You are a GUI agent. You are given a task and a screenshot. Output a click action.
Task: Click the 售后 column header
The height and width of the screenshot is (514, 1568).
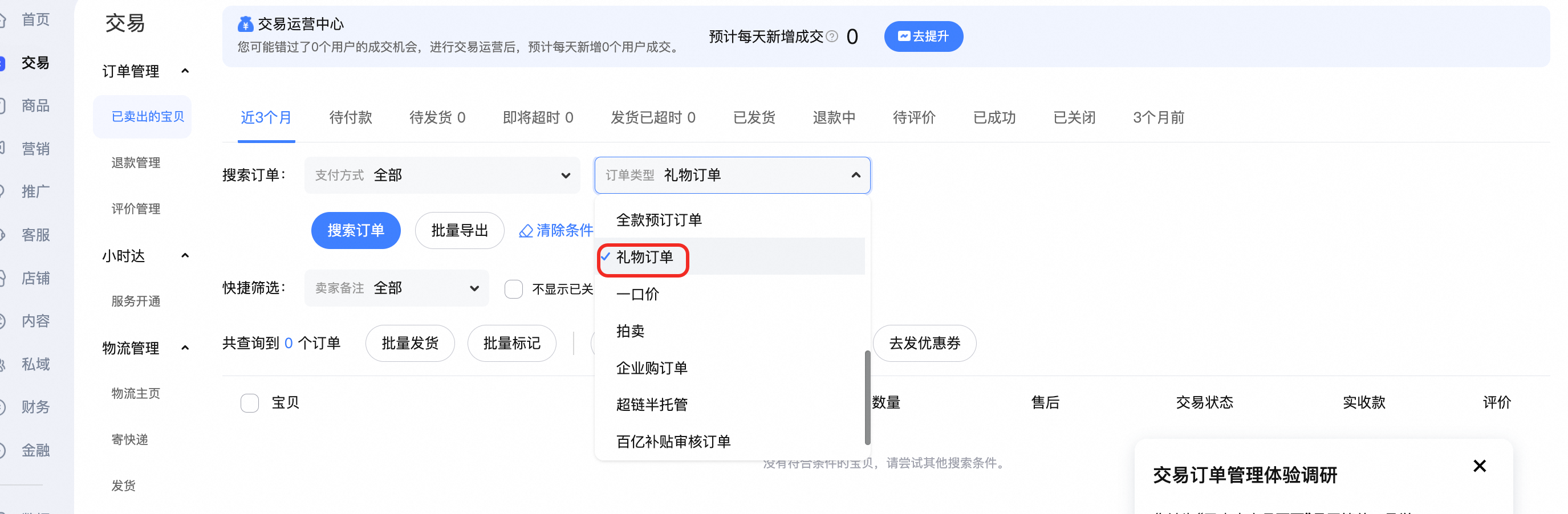coord(1045,403)
